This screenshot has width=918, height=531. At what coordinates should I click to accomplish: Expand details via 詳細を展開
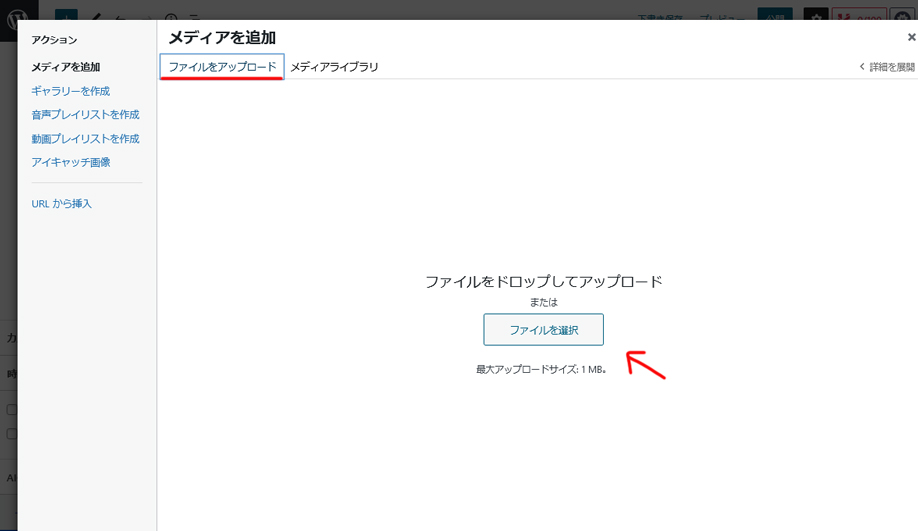(886, 67)
